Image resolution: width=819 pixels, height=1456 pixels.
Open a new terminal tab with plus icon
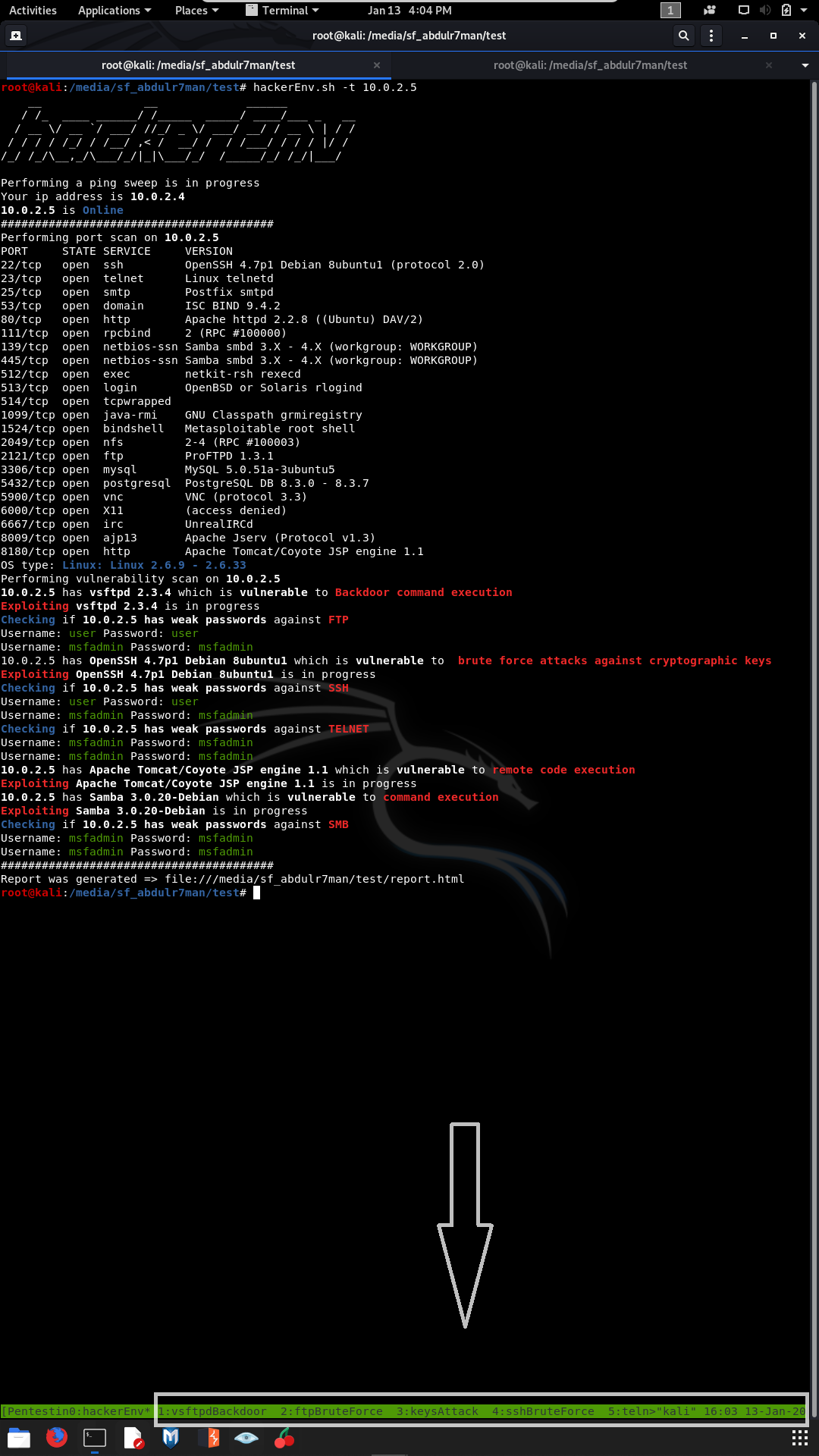[x=16, y=36]
